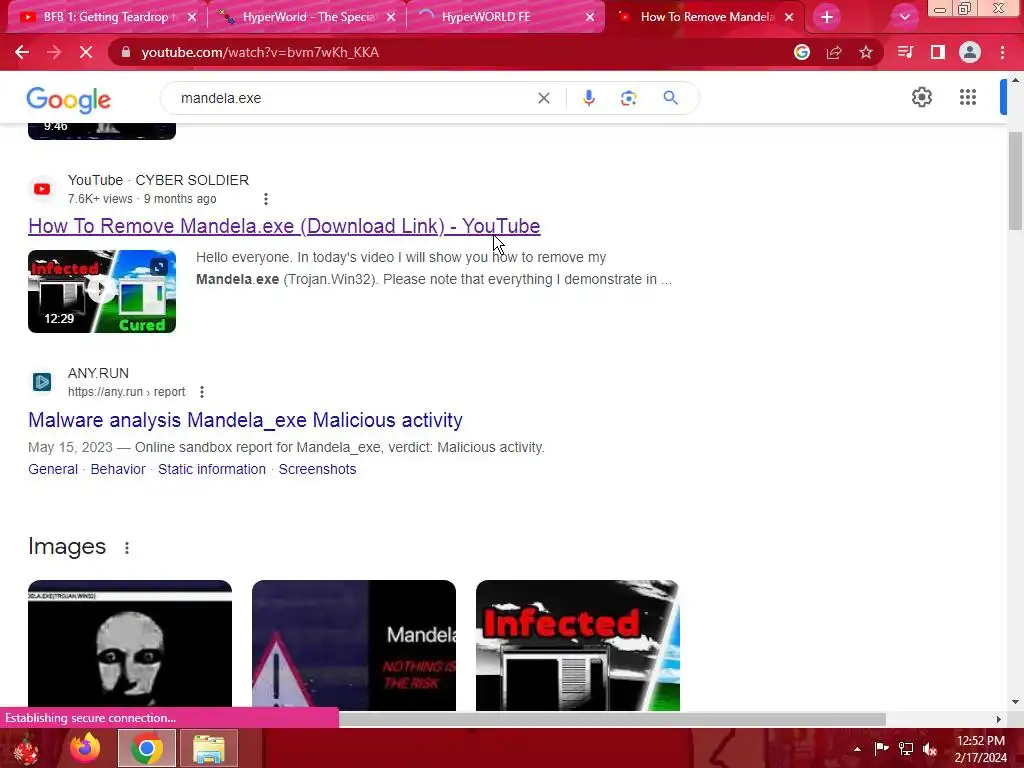Select the How To Remove Mandela tab

[x=705, y=17]
